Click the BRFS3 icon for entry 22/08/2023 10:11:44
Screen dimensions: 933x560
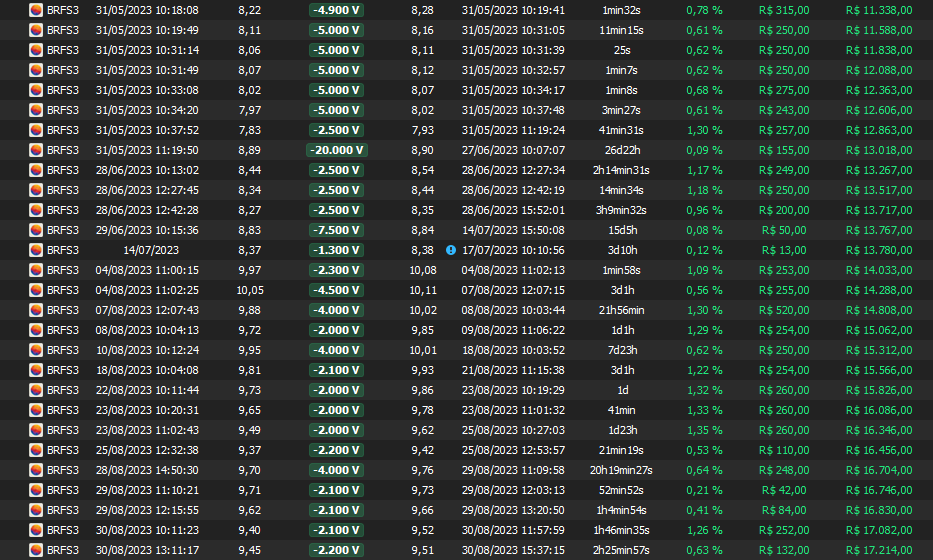point(36,390)
